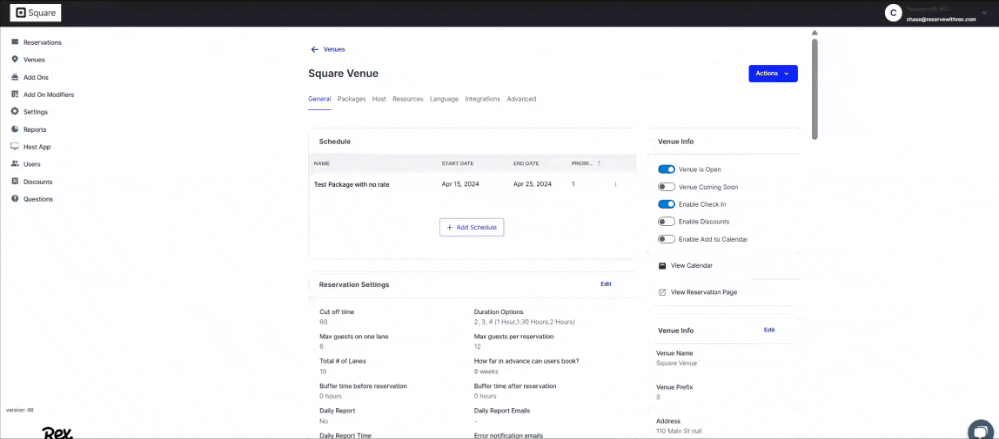Click the back arrow beside Venues
This screenshot has width=999, height=439.
[314, 49]
